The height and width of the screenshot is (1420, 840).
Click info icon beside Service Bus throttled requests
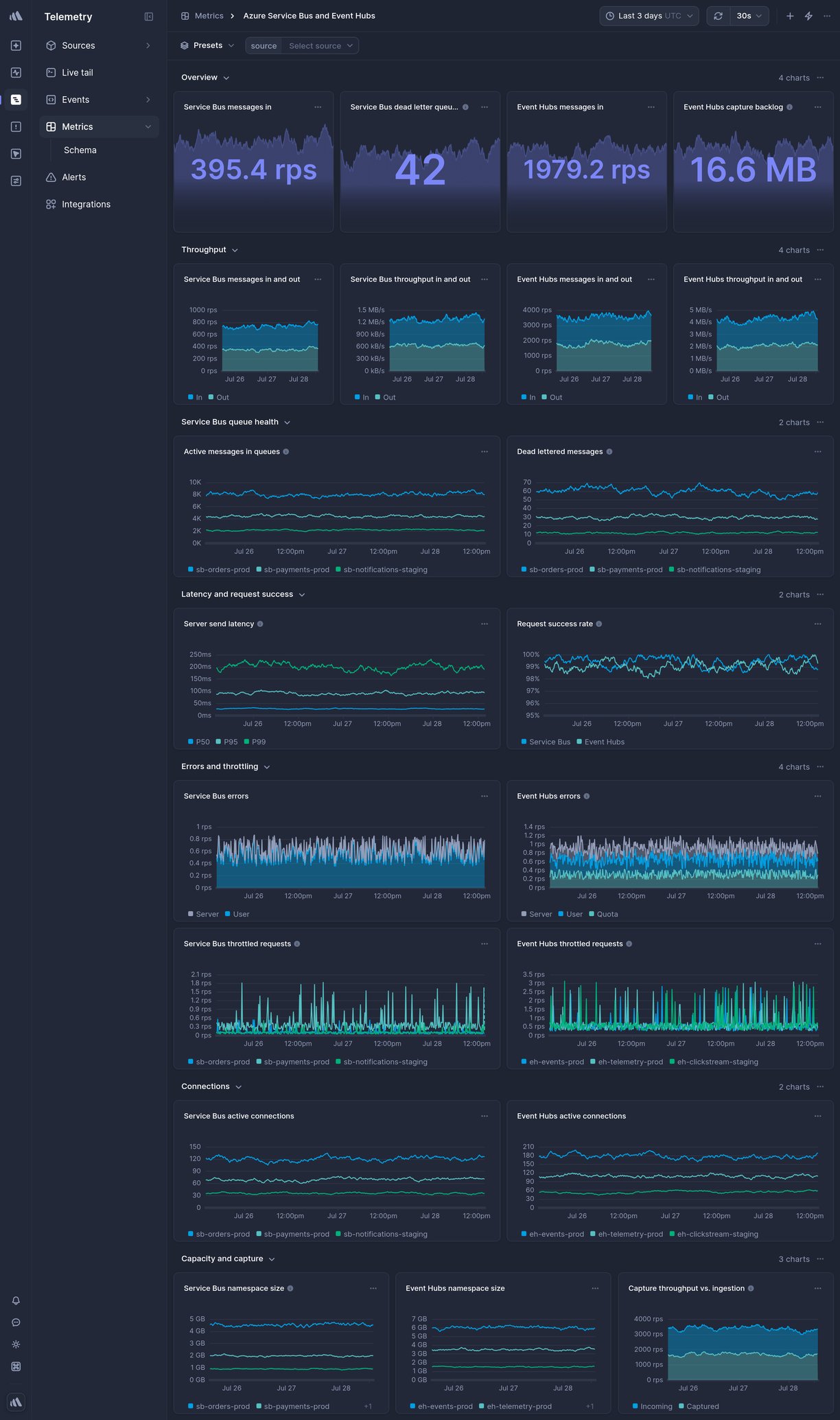297,944
